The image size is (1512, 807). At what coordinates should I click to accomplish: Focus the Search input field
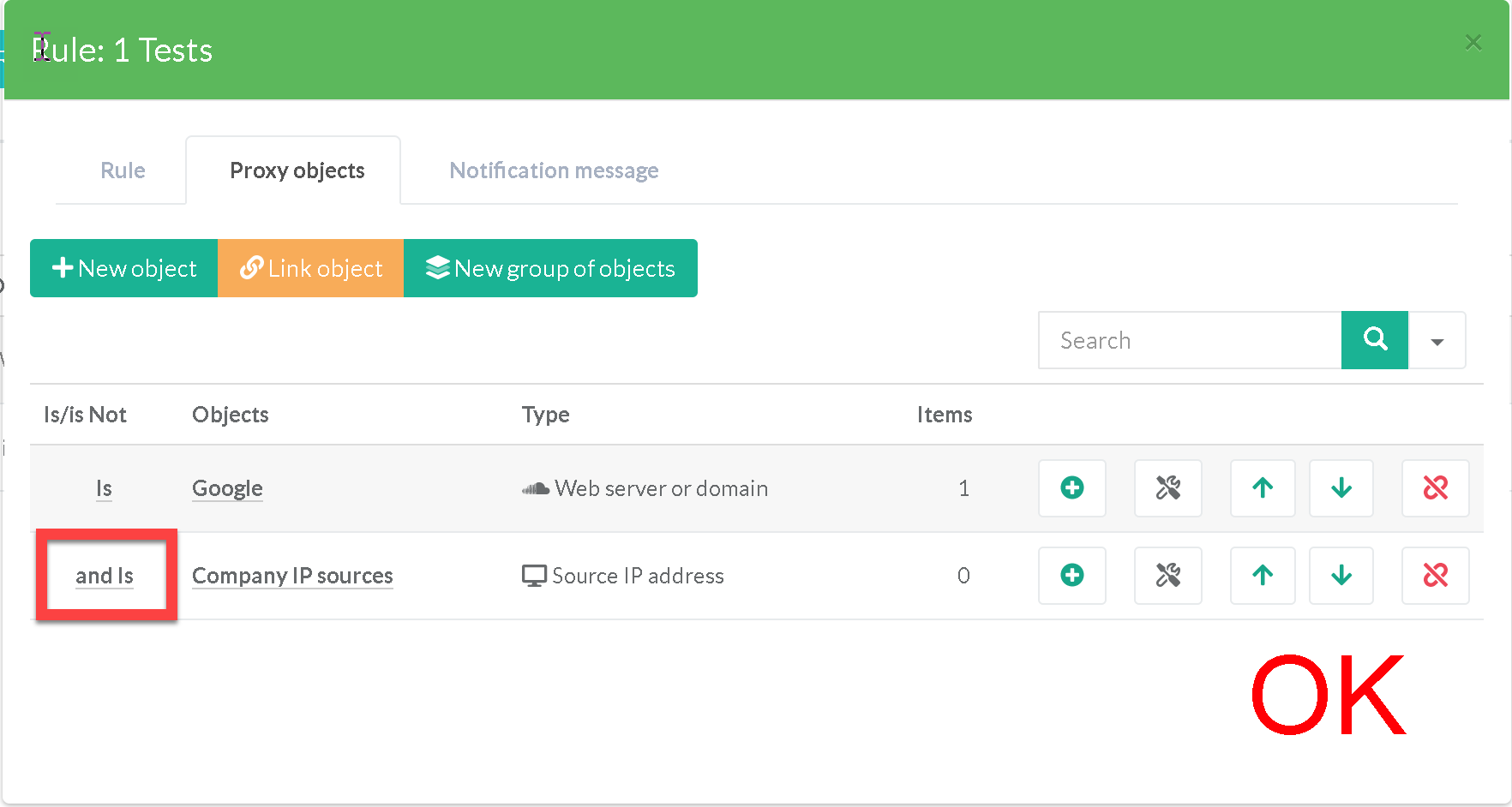coord(1190,340)
